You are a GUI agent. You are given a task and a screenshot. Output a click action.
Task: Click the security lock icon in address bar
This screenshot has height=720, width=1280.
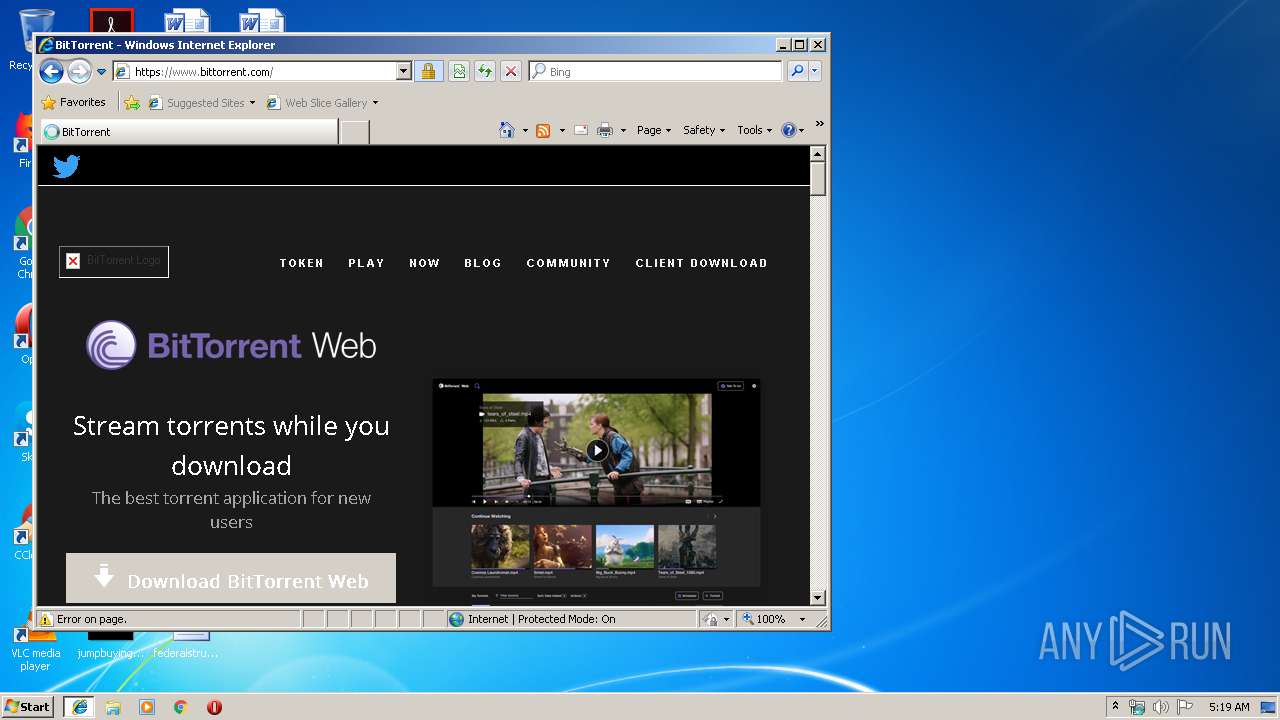click(x=428, y=71)
